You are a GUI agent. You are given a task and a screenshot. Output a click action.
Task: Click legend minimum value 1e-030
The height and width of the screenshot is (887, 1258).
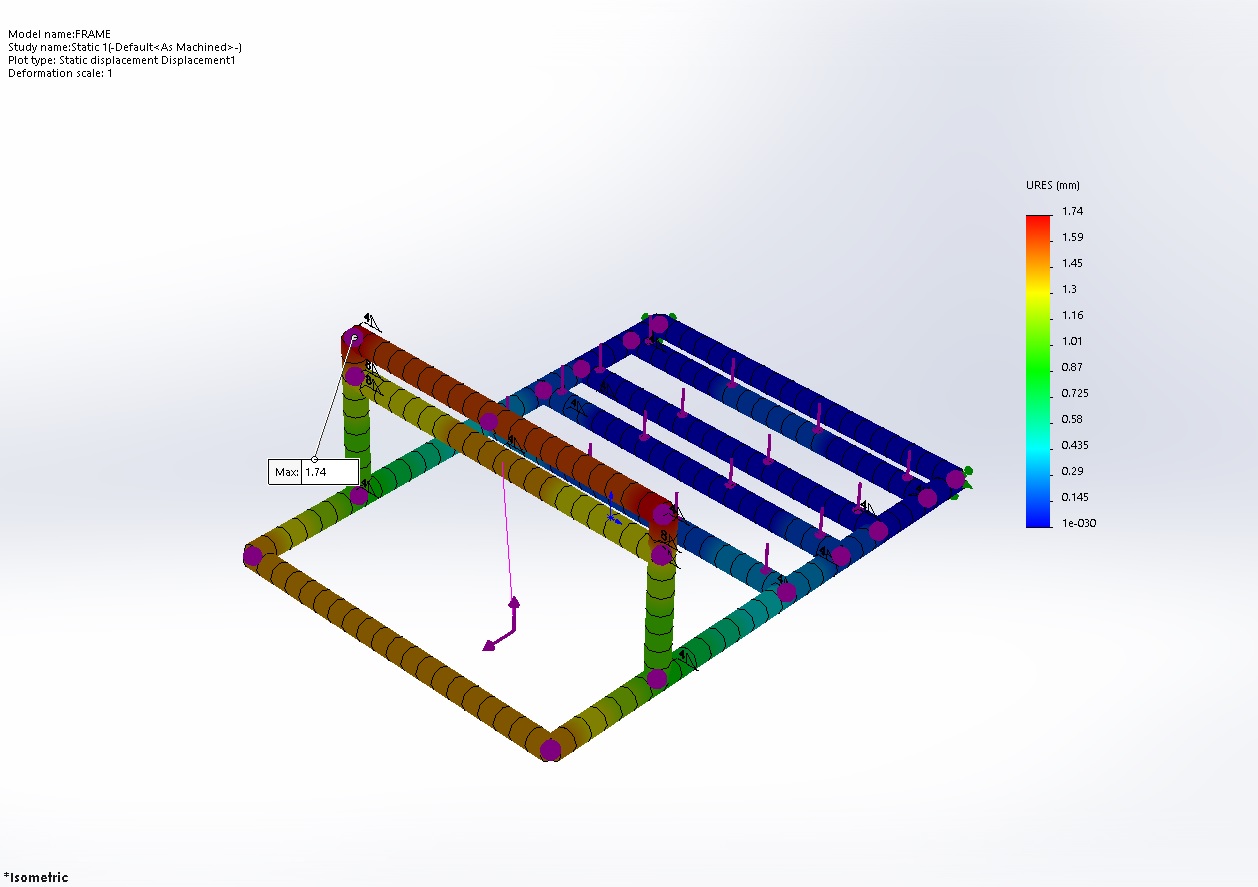[x=1078, y=523]
